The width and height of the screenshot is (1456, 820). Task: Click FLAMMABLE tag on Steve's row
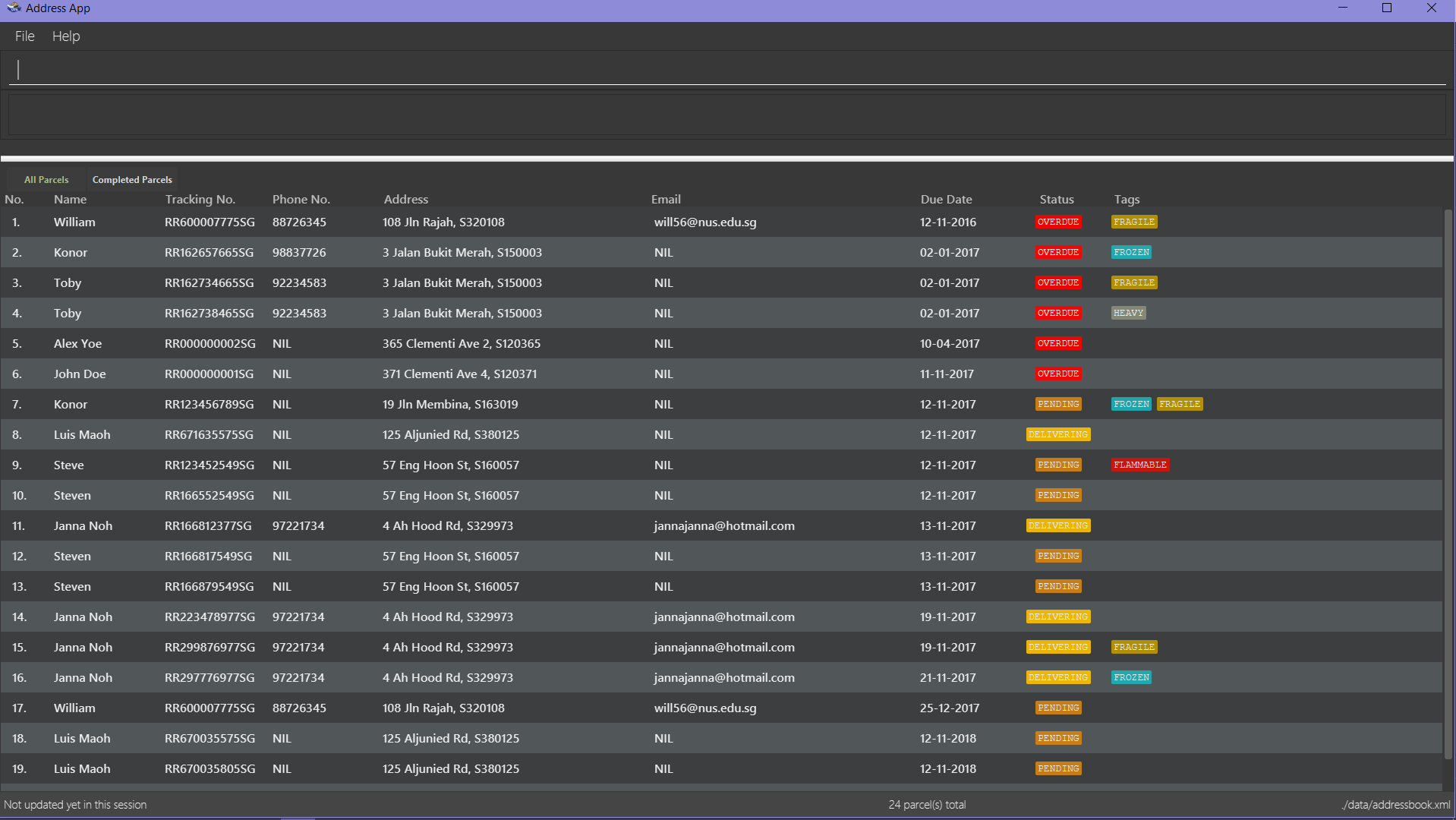tap(1140, 465)
